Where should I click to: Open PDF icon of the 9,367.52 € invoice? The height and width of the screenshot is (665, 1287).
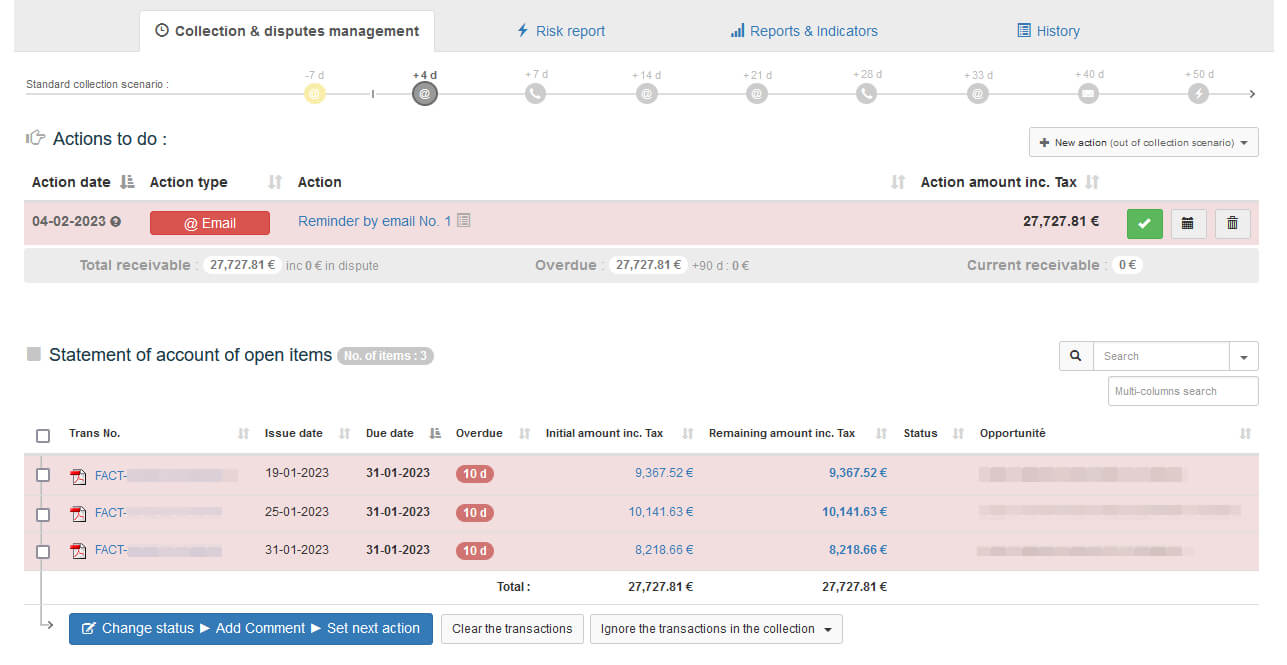(78, 476)
